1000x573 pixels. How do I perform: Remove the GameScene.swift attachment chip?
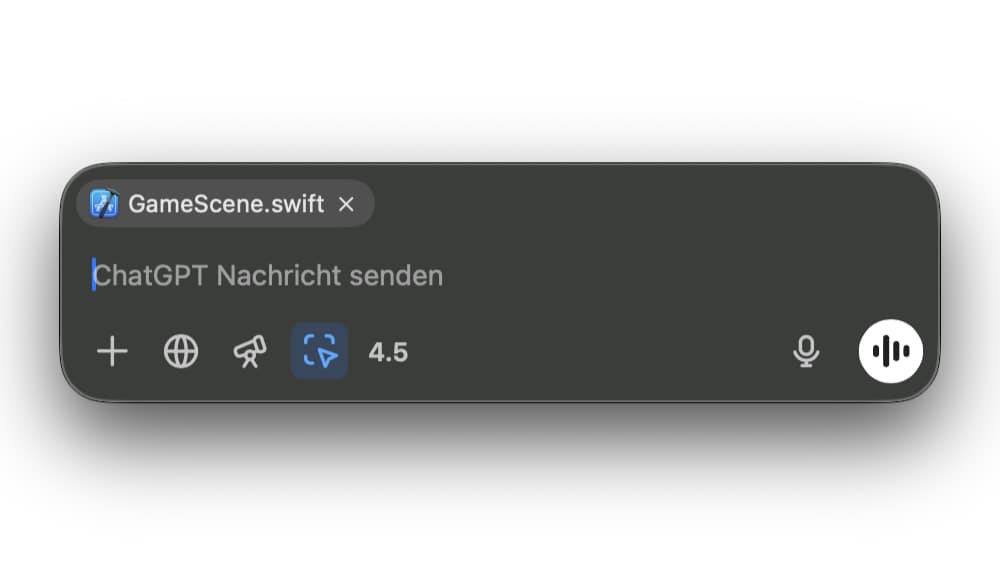point(346,204)
